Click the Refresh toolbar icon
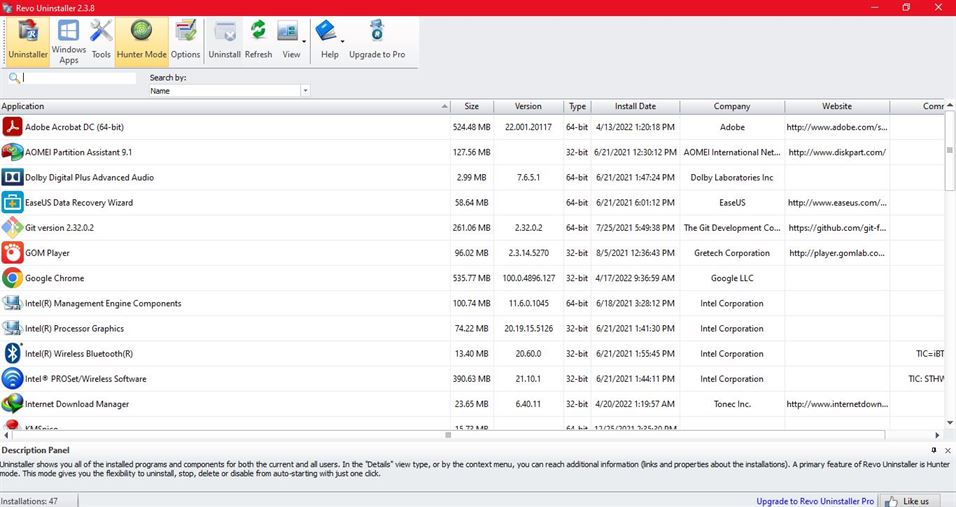This screenshot has width=956, height=507. click(258, 42)
